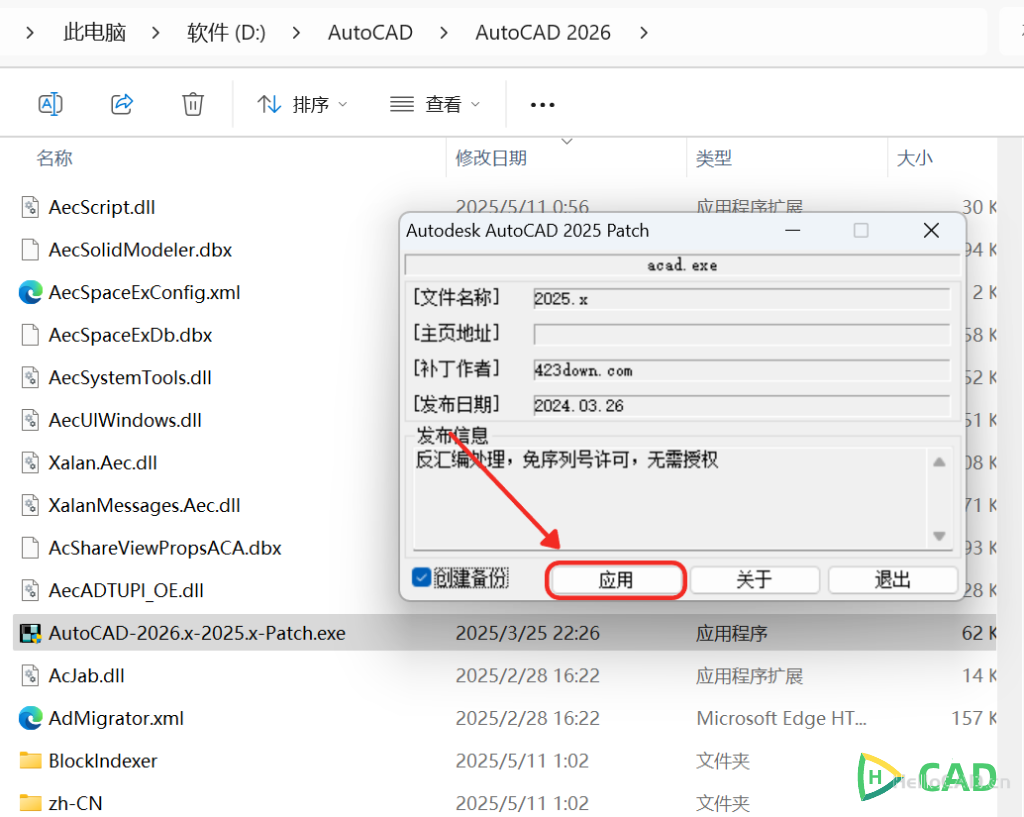Select the AecADTUPI_OE.dll file icon
The image size is (1024, 817).
point(30,590)
